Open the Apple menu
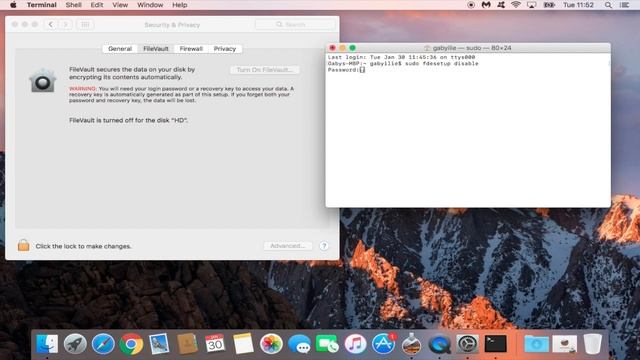This screenshot has width=640, height=360. [x=13, y=5]
